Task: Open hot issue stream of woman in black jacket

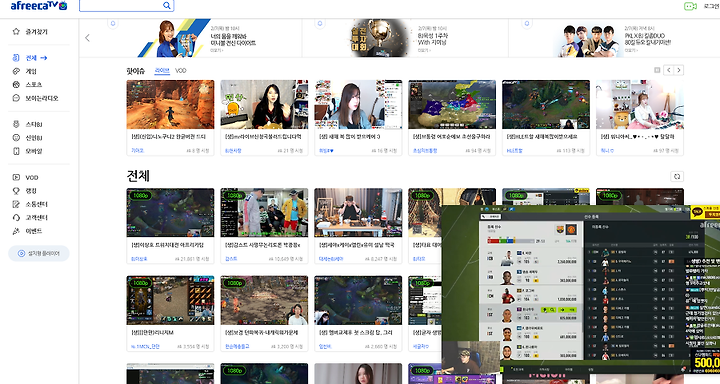Action: 264,104
